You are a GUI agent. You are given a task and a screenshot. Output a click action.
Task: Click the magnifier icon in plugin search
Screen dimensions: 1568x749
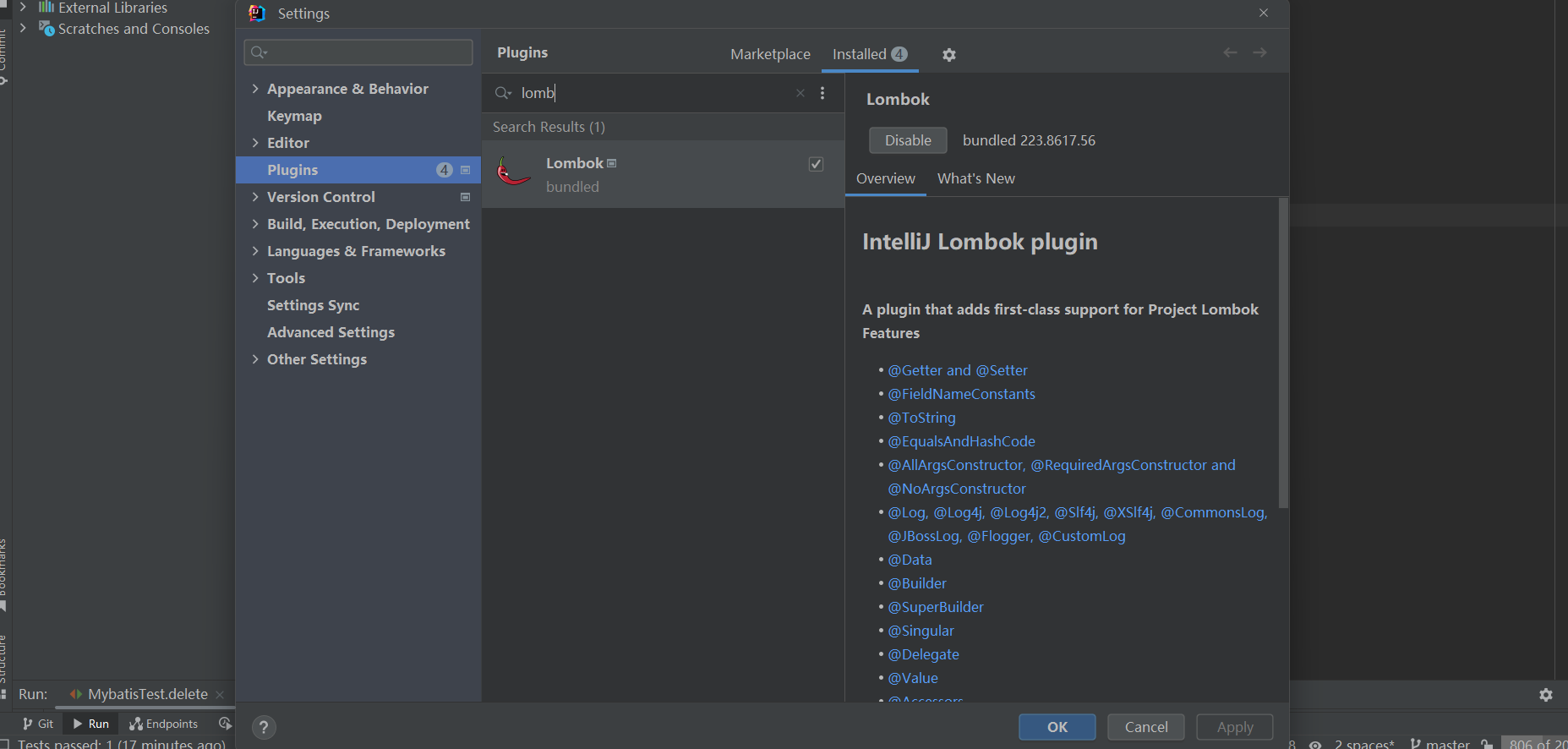[x=503, y=93]
